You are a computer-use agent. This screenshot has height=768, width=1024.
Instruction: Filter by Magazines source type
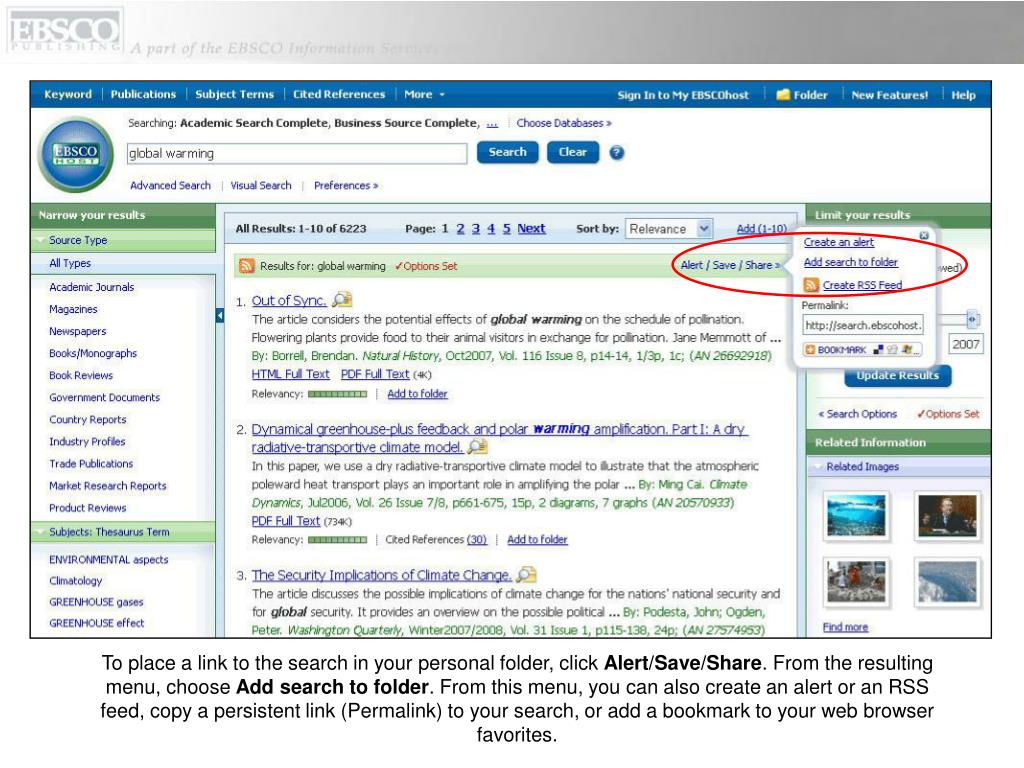73,309
